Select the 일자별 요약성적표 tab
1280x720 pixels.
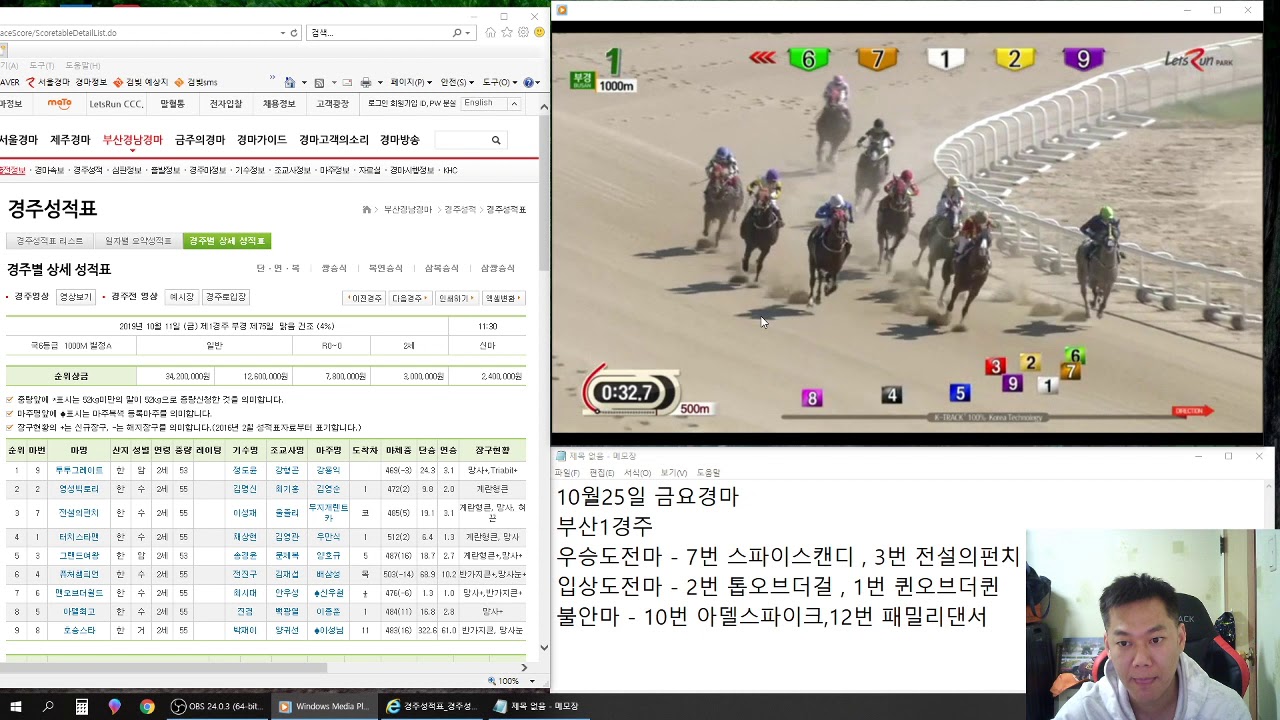point(138,241)
